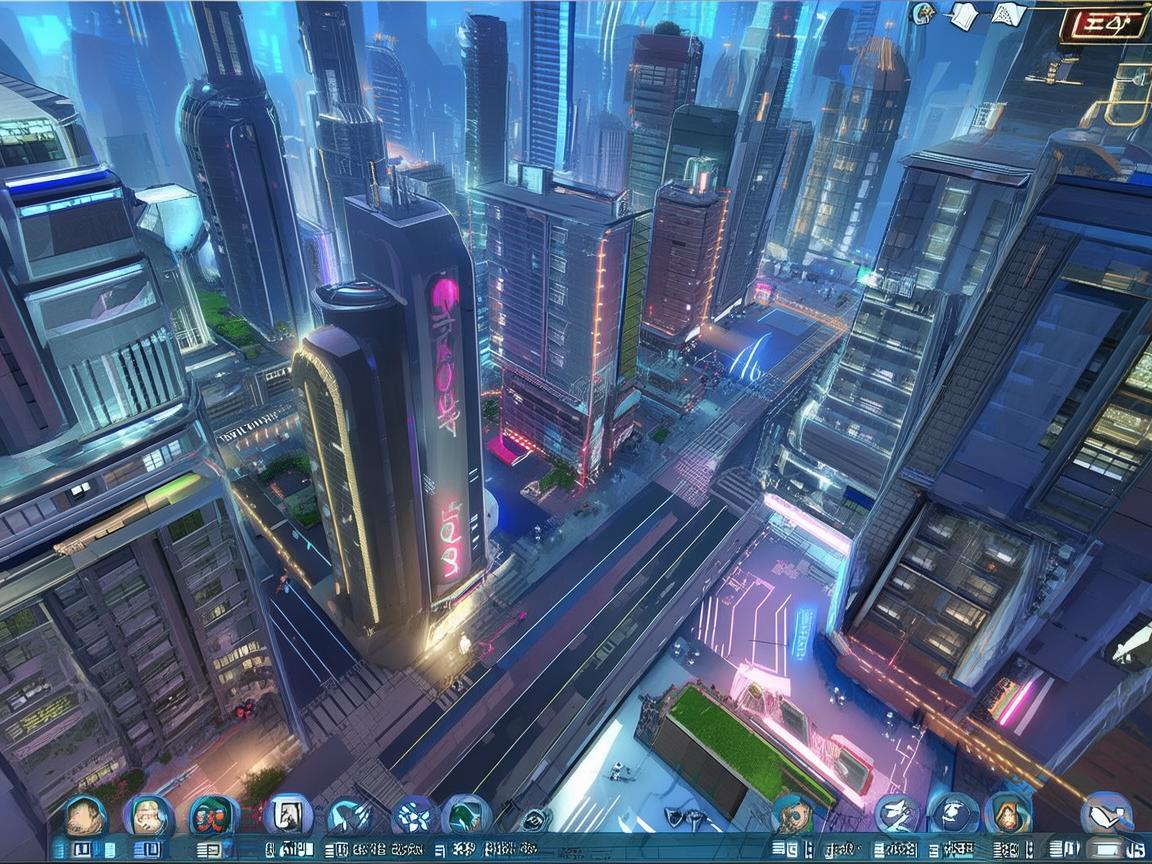Click the dark blue round swirl icon
This screenshot has height=864, width=1152.
[x=952, y=814]
